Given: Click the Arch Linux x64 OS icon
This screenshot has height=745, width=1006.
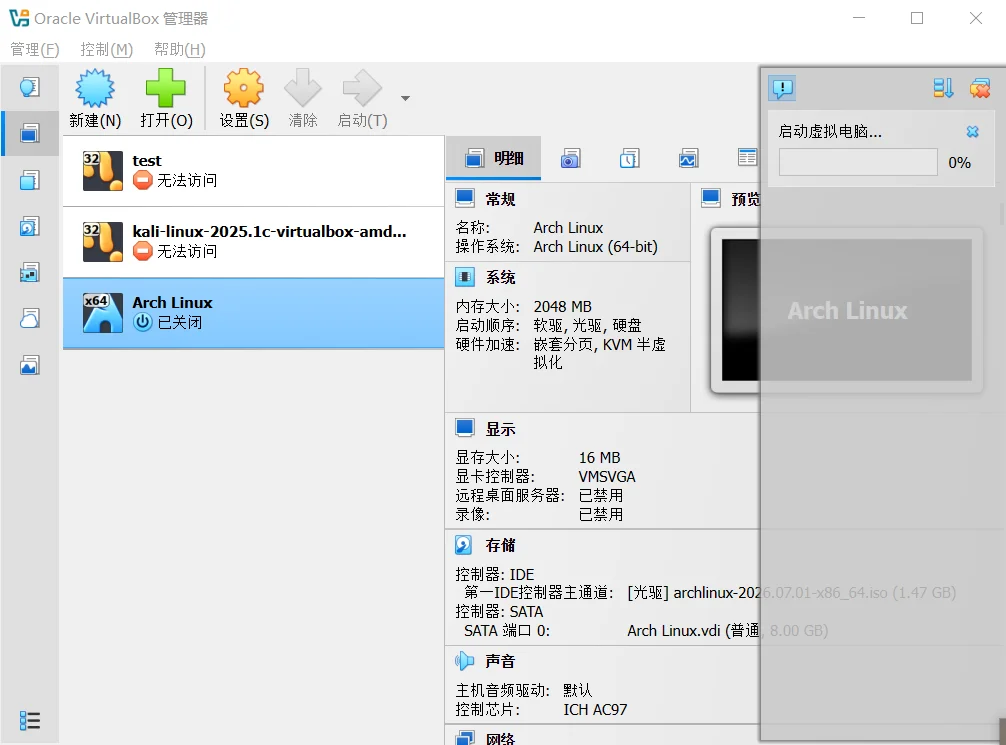Looking at the screenshot, I should 103,313.
